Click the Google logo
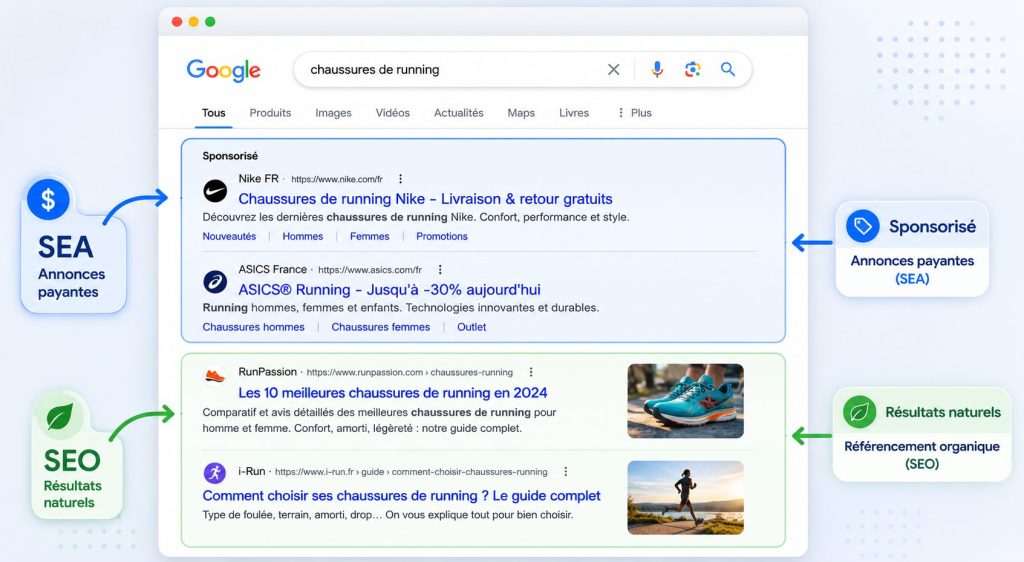This screenshot has width=1024, height=562. point(223,70)
